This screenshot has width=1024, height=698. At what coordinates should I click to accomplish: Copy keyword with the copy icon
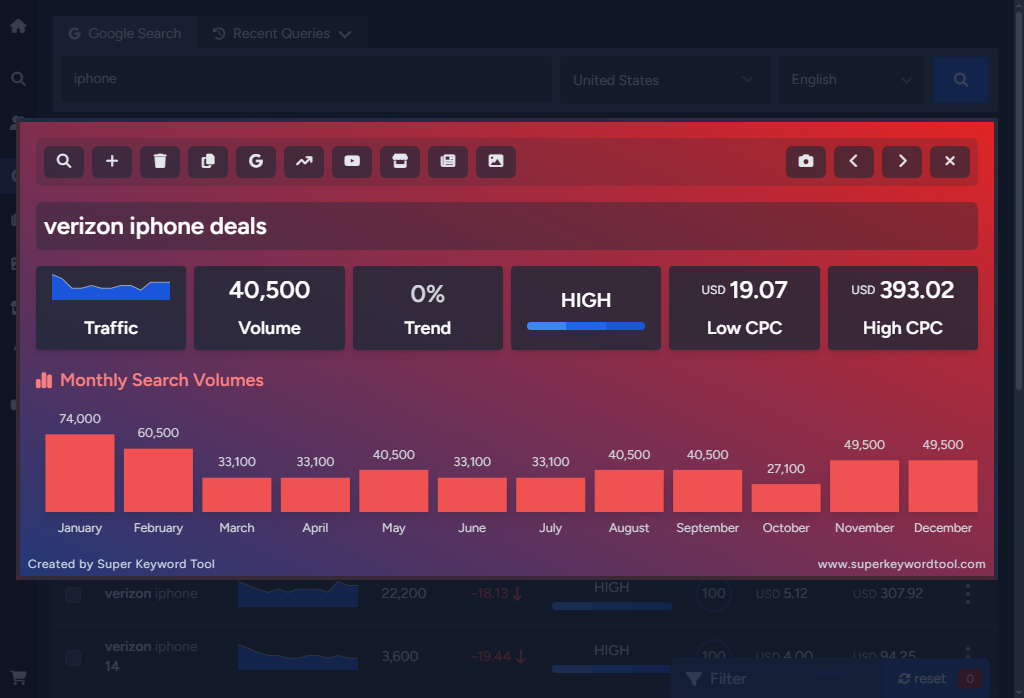208,161
